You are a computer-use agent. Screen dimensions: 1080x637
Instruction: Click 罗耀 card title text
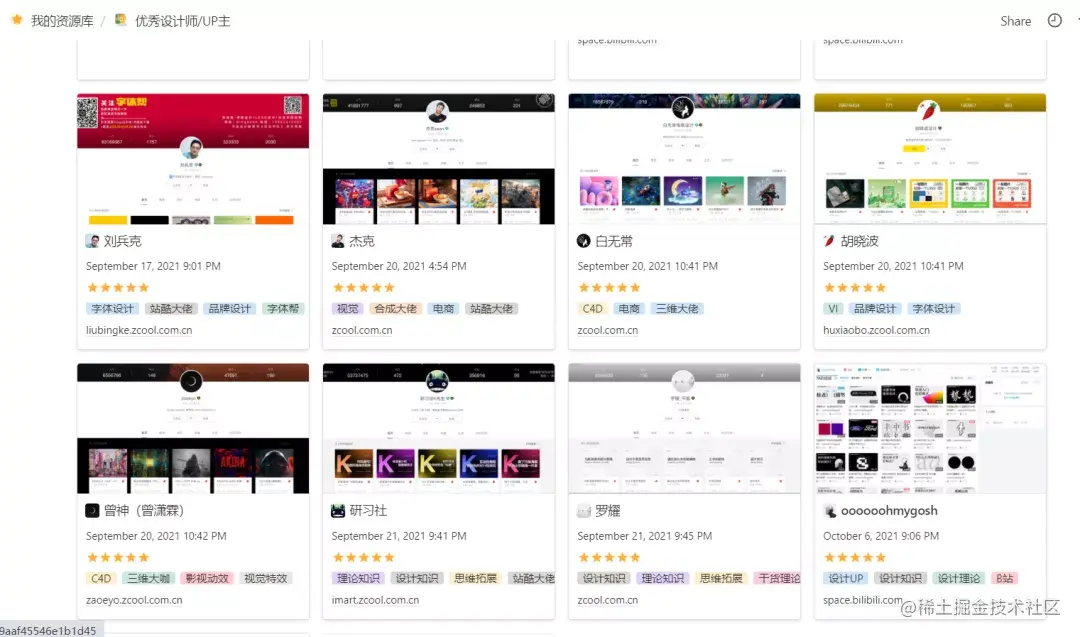coord(608,510)
